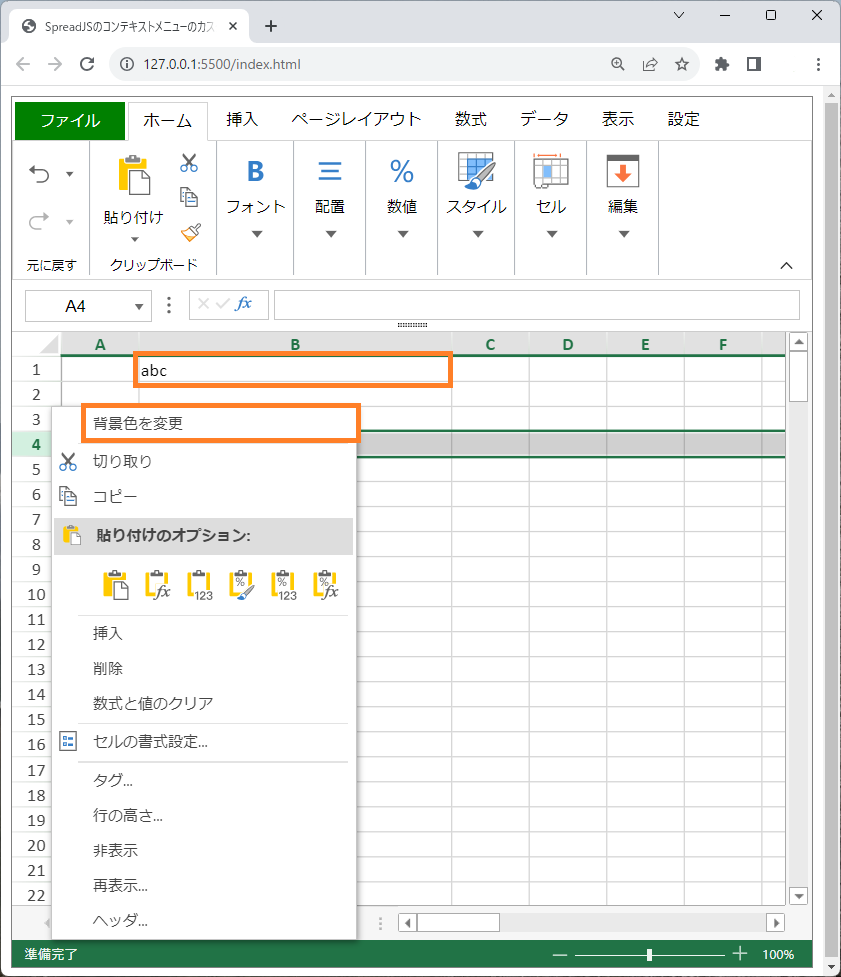This screenshot has width=841, height=977.
Task: Choose 非表示 in context menu
Action: 204,851
